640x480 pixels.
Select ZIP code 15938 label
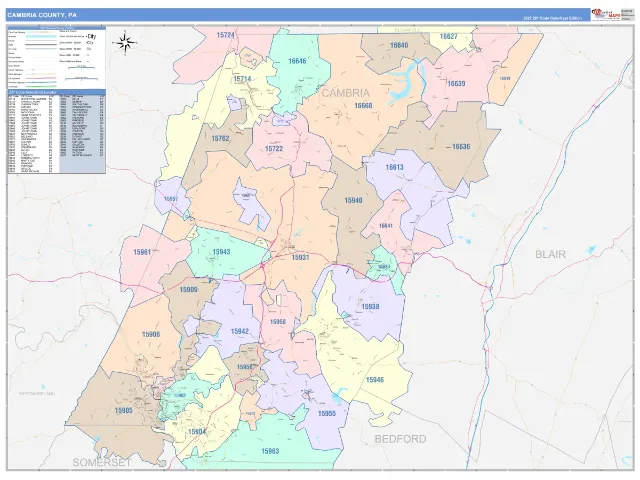point(370,307)
